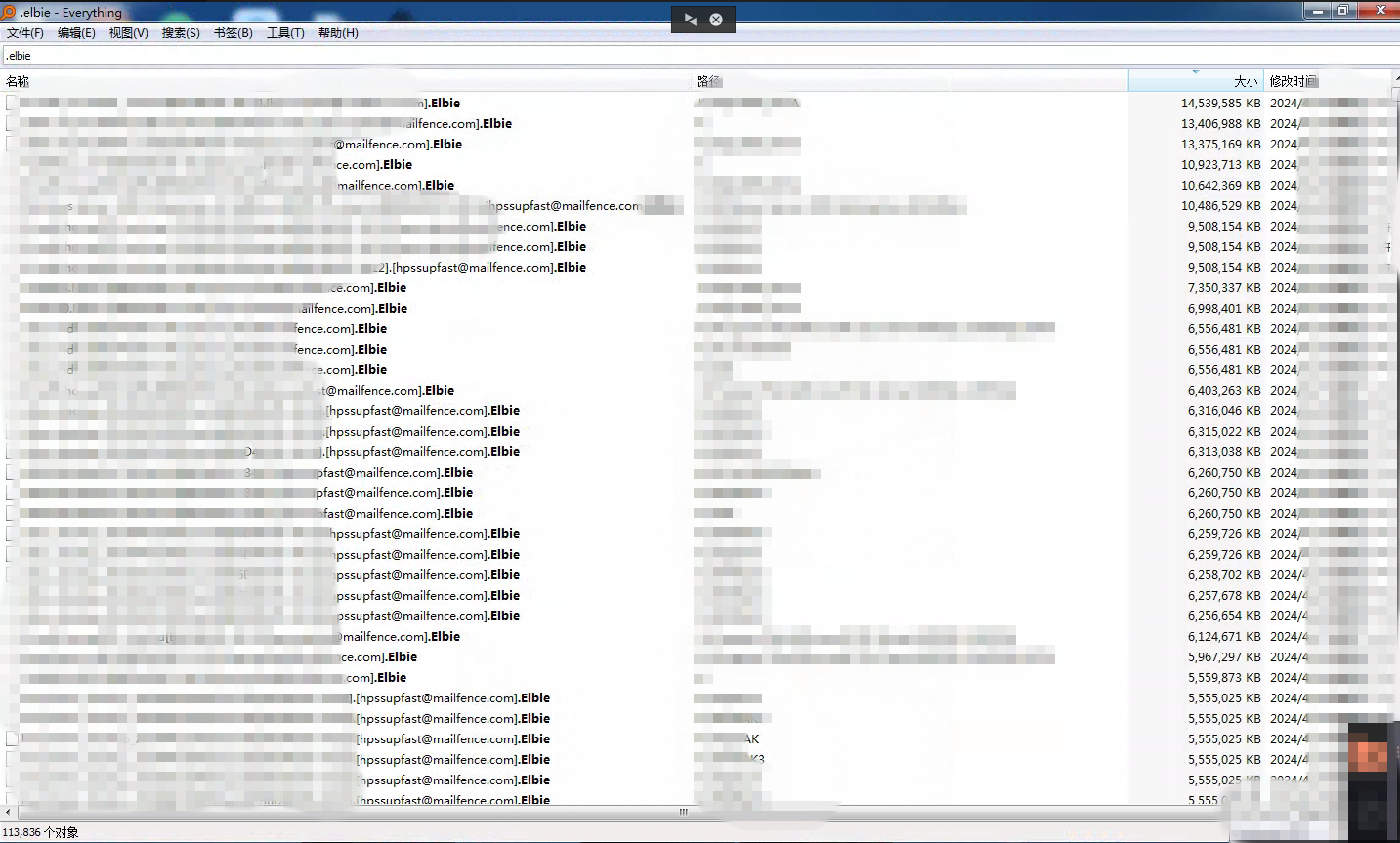Select the 10,923,713 KB size cell

point(1221,164)
